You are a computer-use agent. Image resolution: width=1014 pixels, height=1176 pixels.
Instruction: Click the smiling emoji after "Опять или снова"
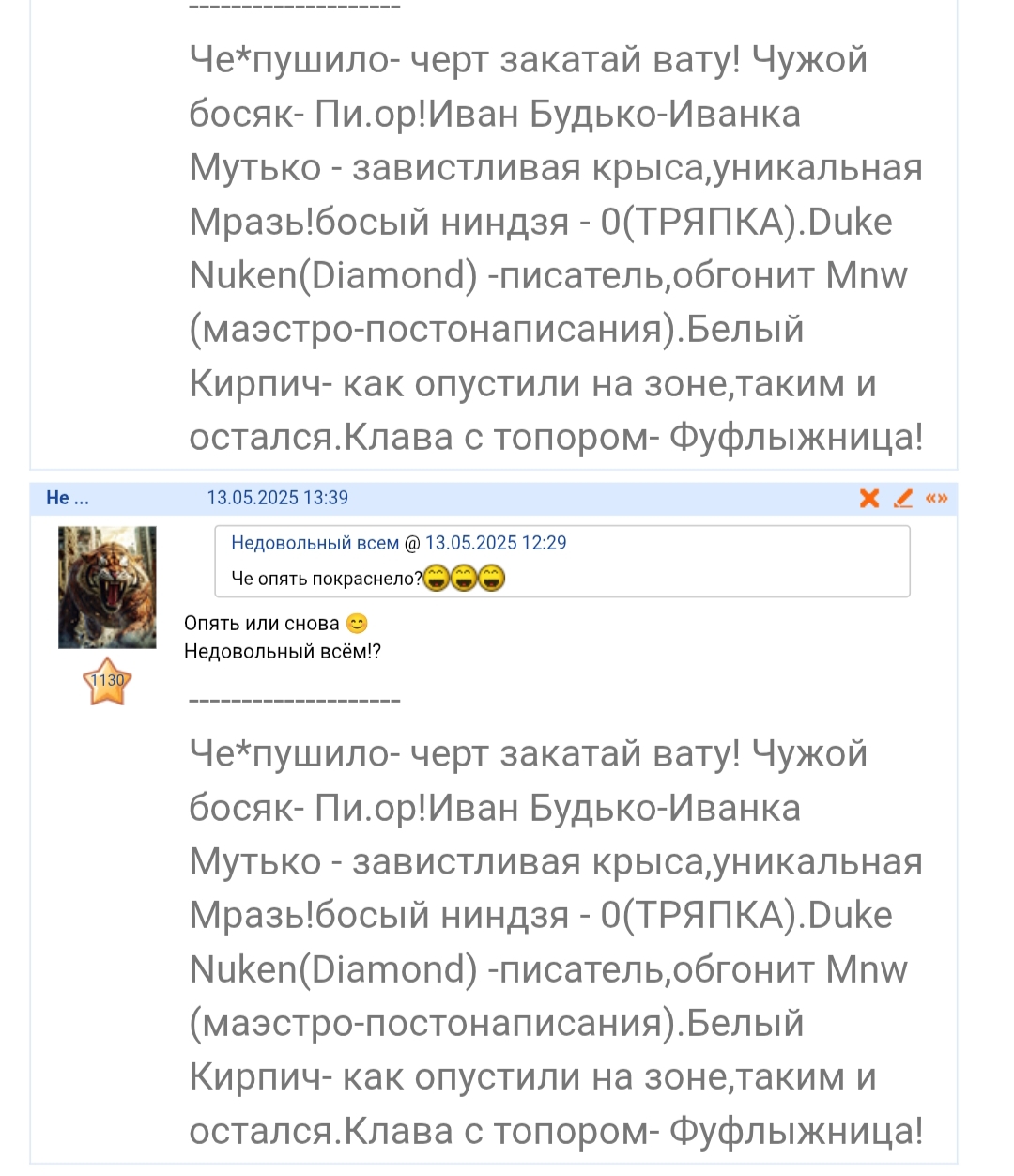(357, 624)
